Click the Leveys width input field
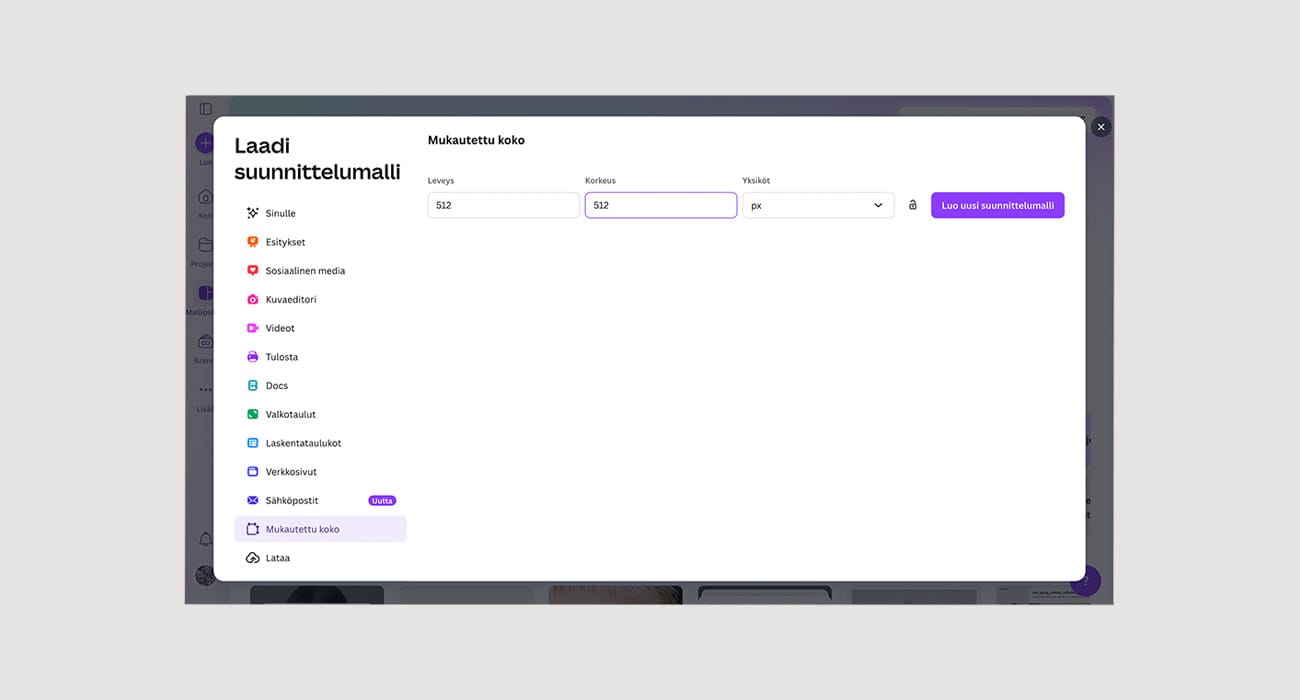Screen dimensions: 1300x700 point(503,205)
